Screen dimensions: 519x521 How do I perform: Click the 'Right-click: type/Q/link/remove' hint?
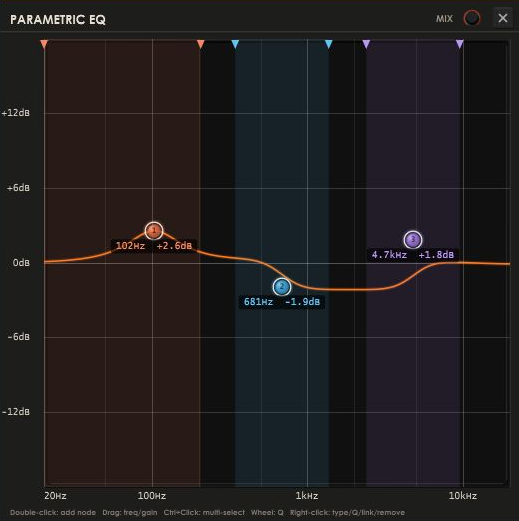(x=347, y=512)
